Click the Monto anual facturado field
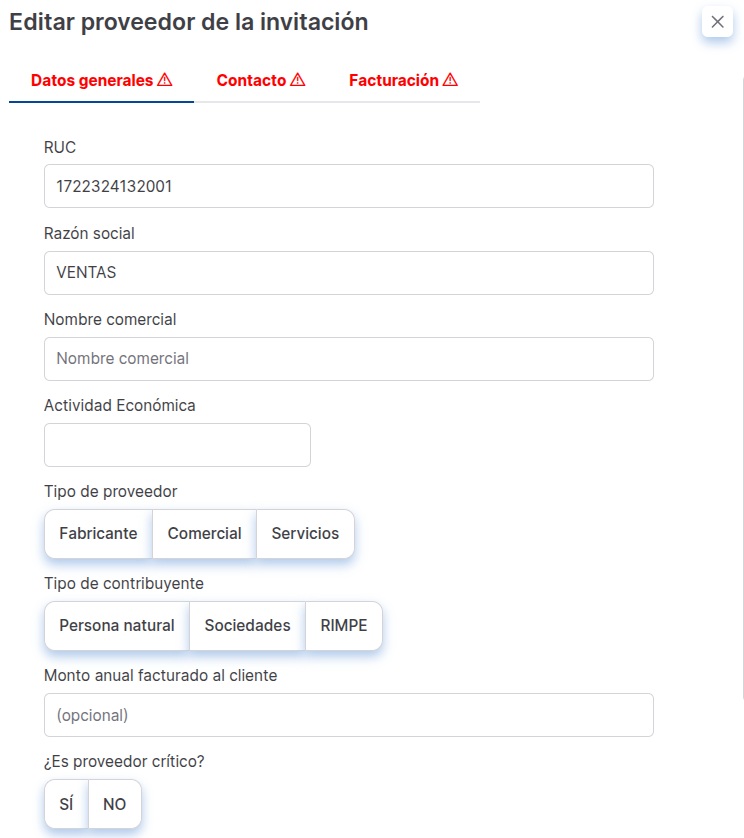The height and width of the screenshot is (838, 744). pos(348,714)
